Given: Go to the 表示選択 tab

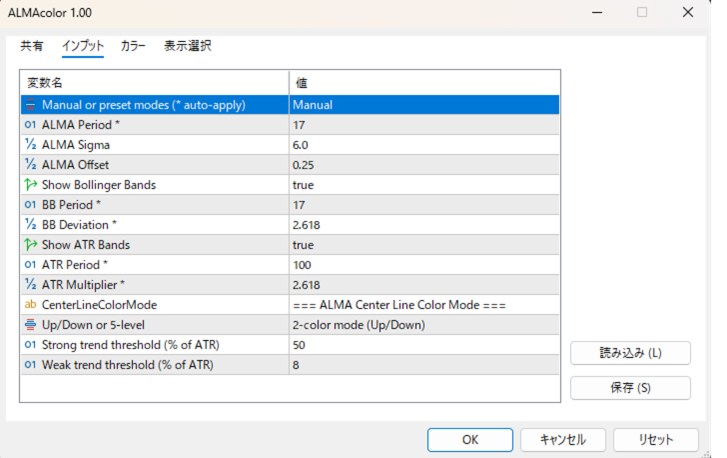Looking at the screenshot, I should coord(188,46).
